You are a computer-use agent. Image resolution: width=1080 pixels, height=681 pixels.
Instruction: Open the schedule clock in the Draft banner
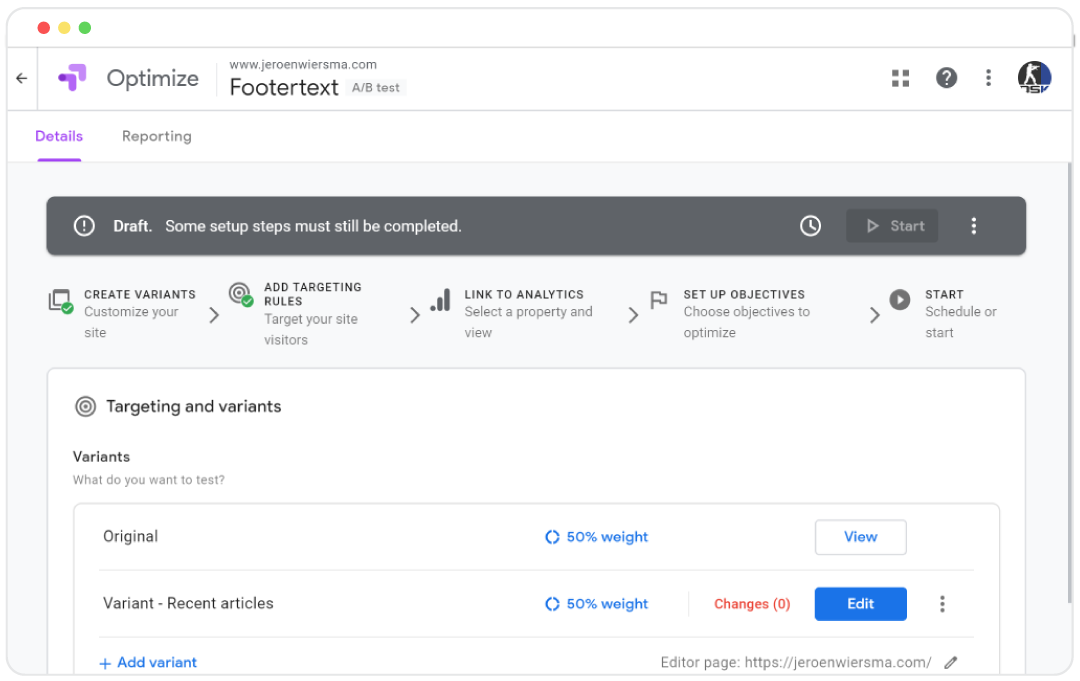(810, 226)
